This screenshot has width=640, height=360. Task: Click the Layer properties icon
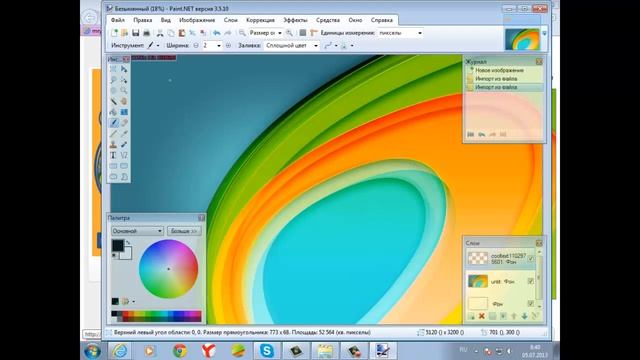[x=535, y=316]
